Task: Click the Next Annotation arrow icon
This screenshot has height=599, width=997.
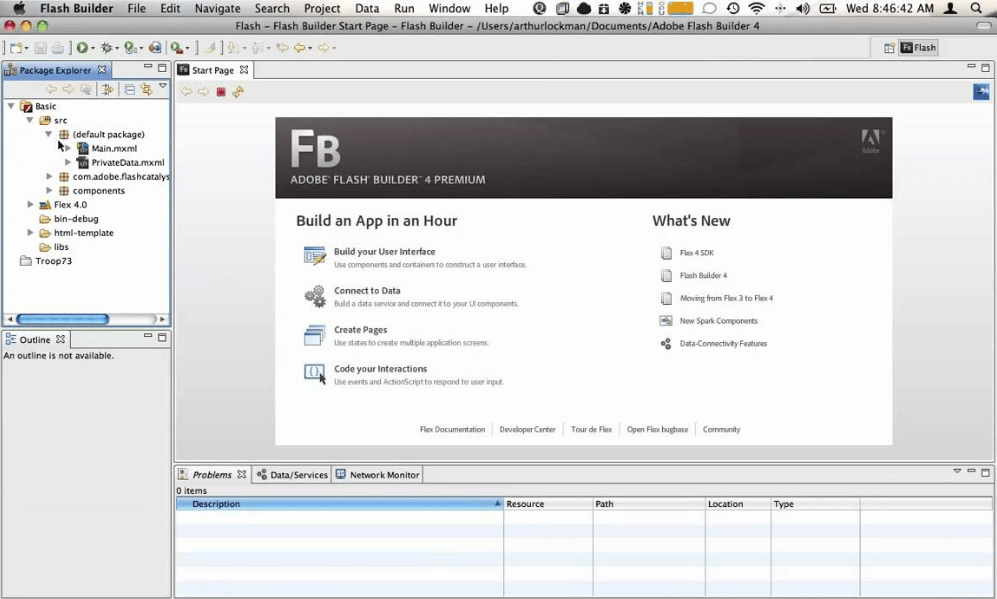Action: pos(233,48)
